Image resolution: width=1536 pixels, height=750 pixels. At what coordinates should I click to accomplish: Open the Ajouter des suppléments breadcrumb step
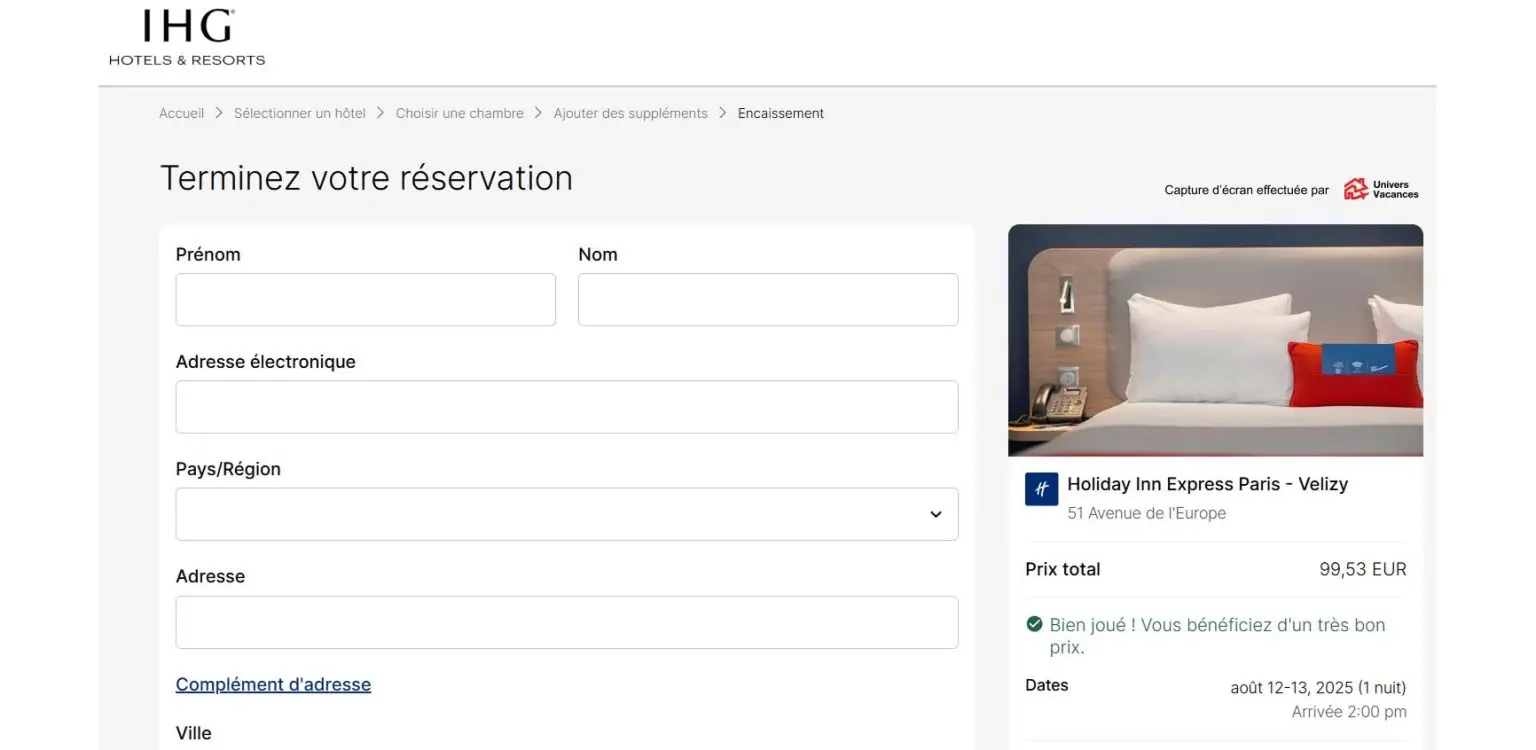point(630,113)
